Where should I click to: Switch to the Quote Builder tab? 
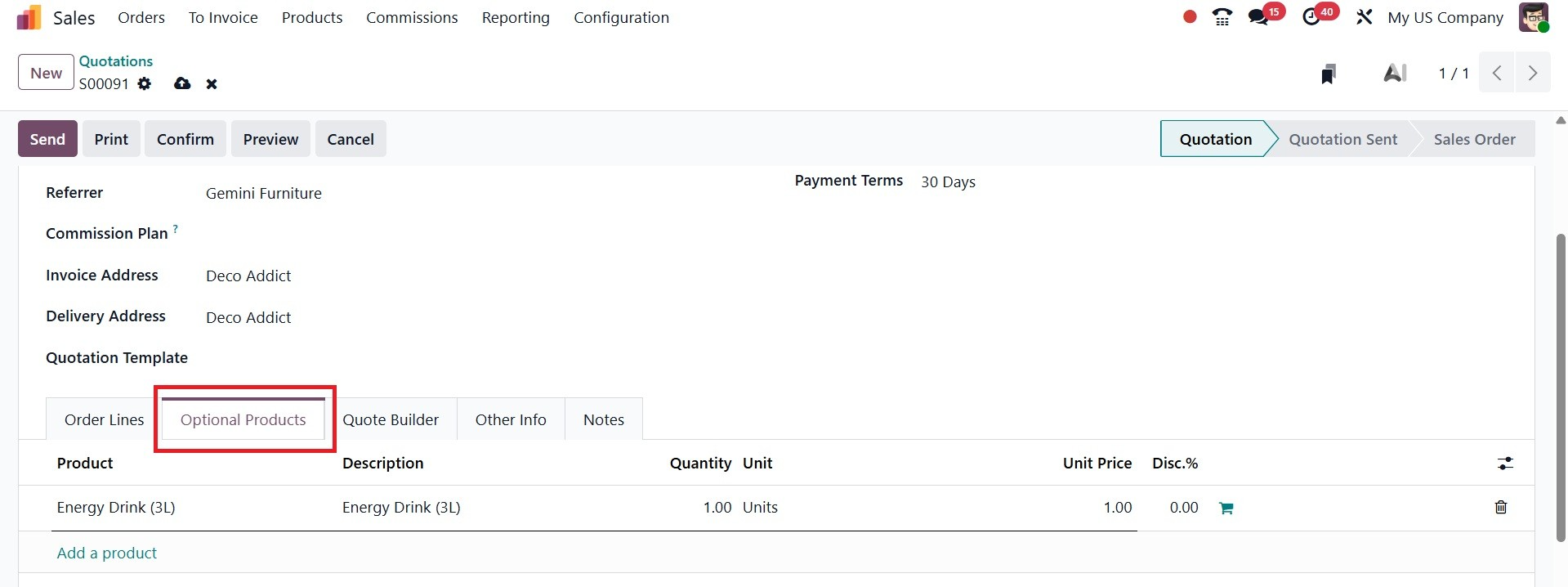coord(391,419)
